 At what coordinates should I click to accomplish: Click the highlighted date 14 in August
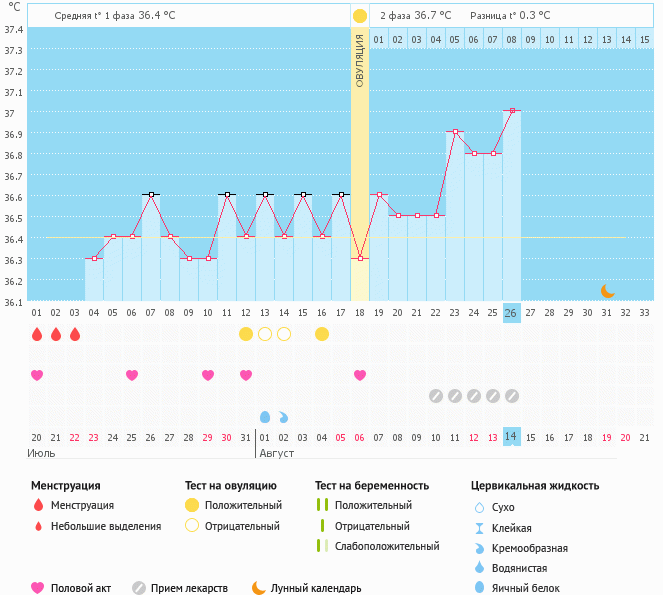pyautogui.click(x=512, y=437)
